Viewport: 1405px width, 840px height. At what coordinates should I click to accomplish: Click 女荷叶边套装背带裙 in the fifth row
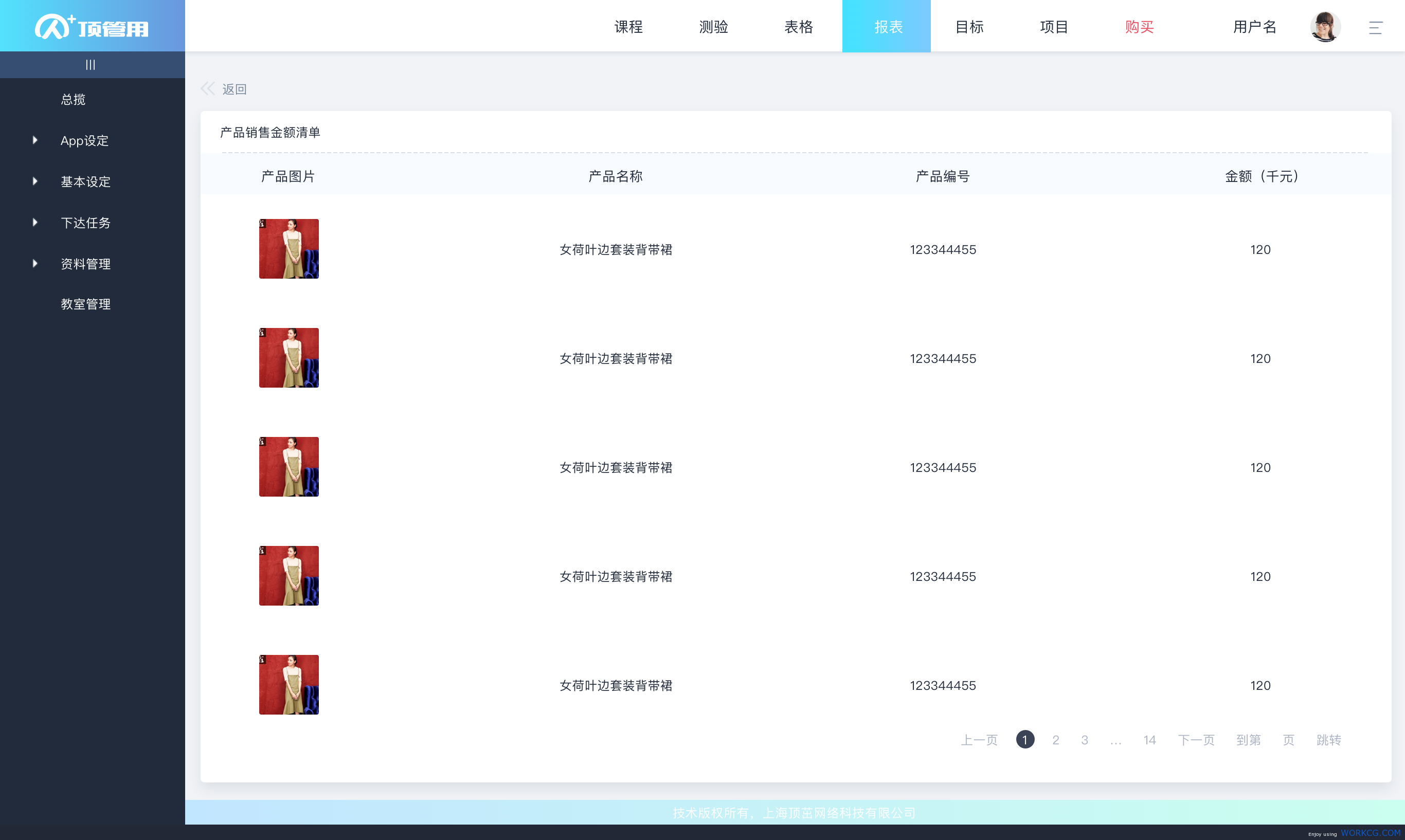click(616, 685)
